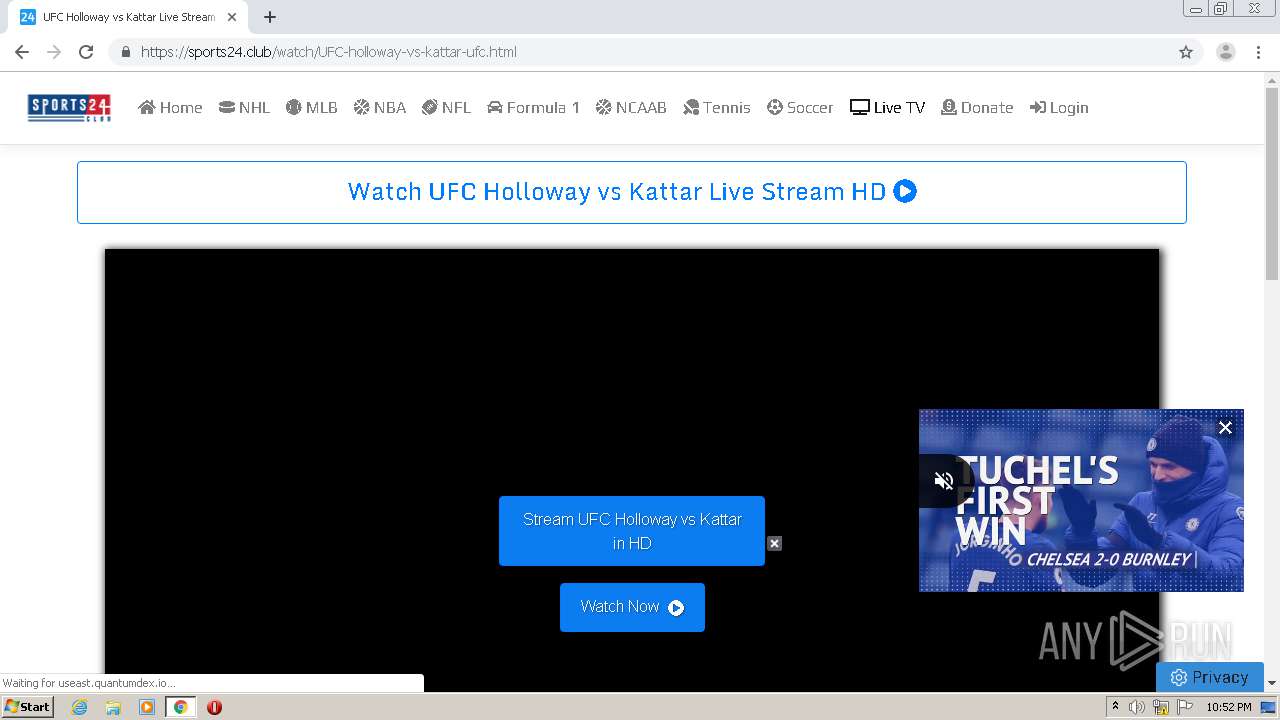Open a new browser tab
Screen dimensions: 1280x720
tap(270, 17)
